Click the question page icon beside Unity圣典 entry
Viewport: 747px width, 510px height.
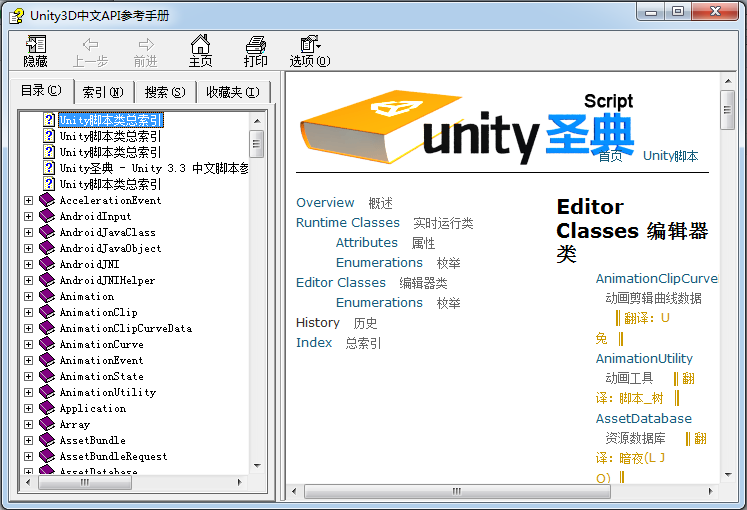click(49, 168)
